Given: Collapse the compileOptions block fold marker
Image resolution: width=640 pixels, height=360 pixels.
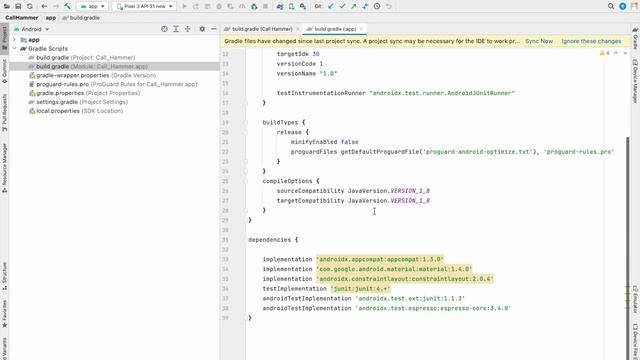Looking at the screenshot, I should pos(246,181).
